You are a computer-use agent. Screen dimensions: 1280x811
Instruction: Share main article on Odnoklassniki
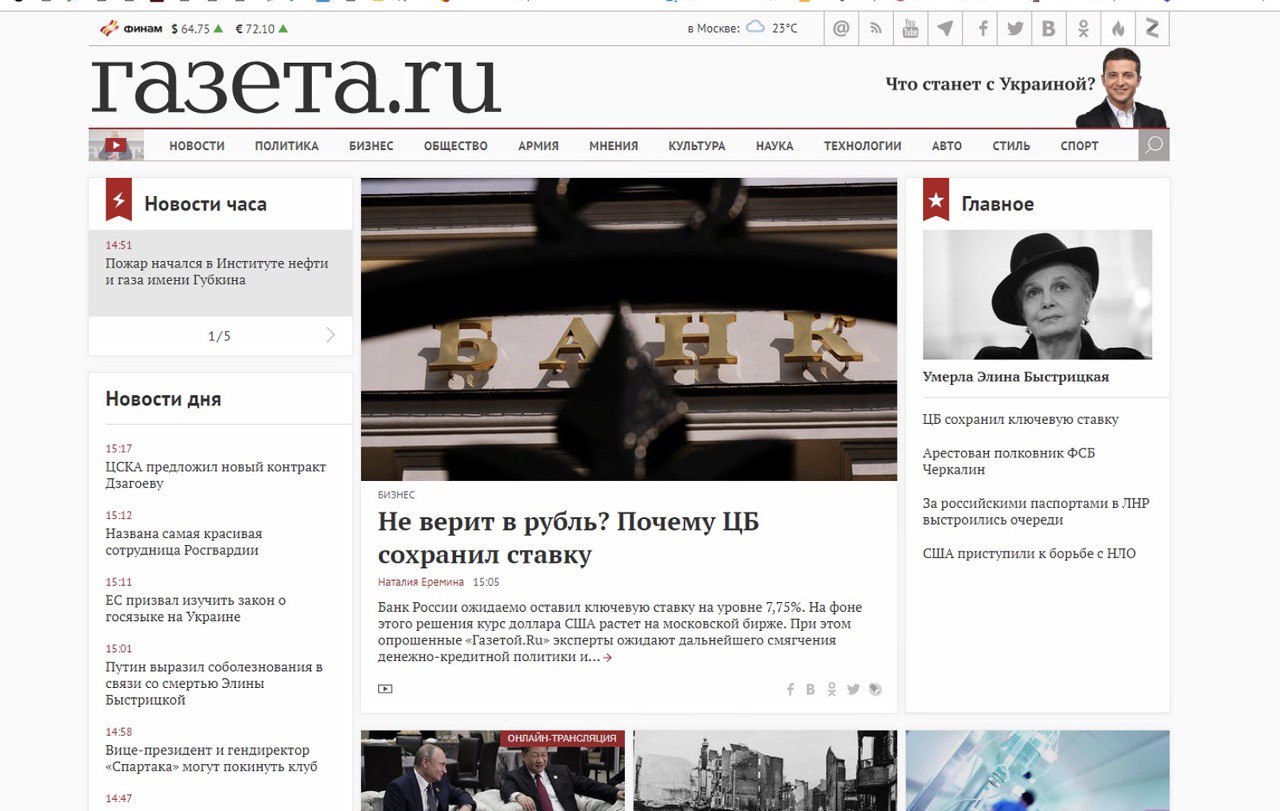pyautogui.click(x=831, y=689)
